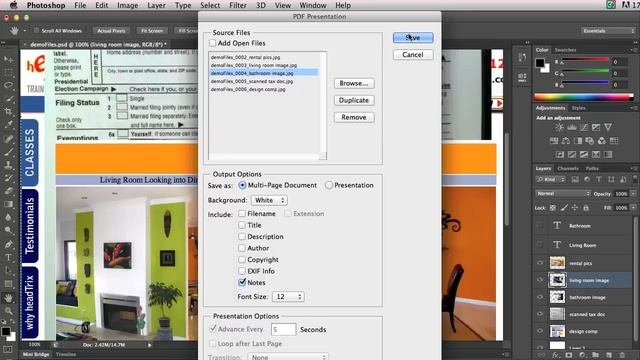This screenshot has width=640, height=360.
Task: Click lock position icon in Layers panel
Action: pos(575,208)
